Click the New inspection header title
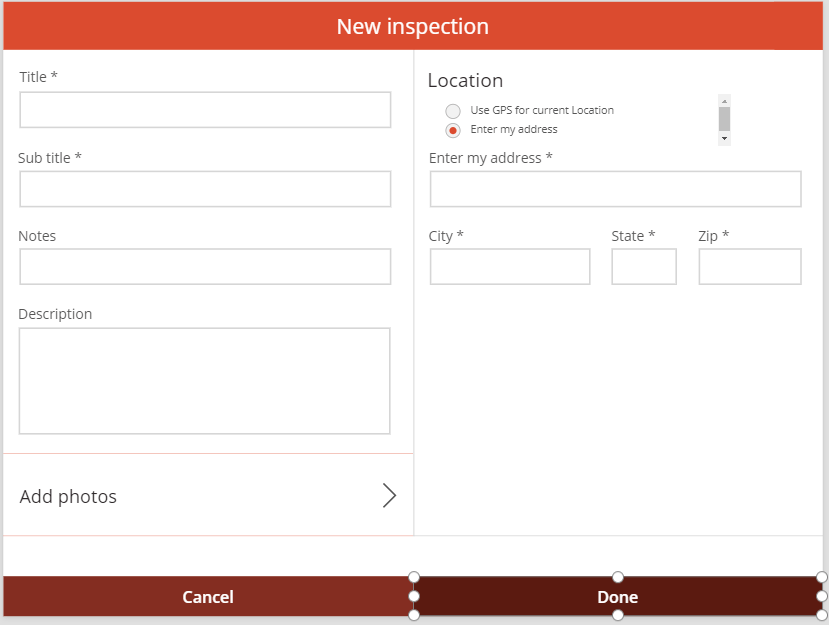Viewport: 829px width, 625px height. click(413, 26)
